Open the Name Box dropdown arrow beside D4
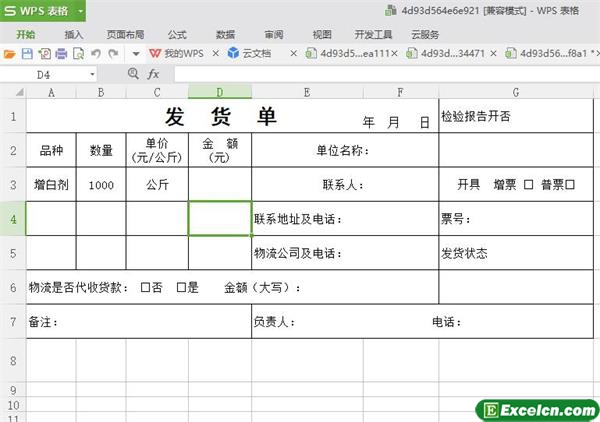The height and width of the screenshot is (422, 600). click(92, 74)
